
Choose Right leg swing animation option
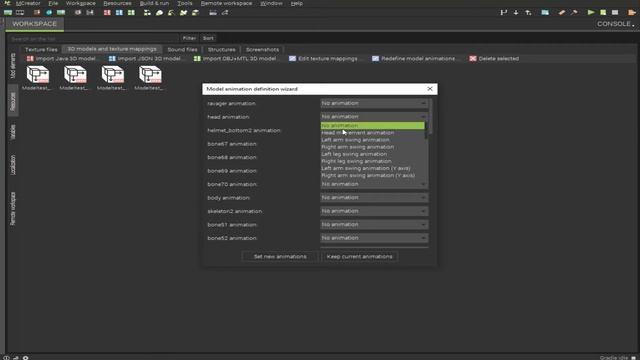click(x=373, y=161)
